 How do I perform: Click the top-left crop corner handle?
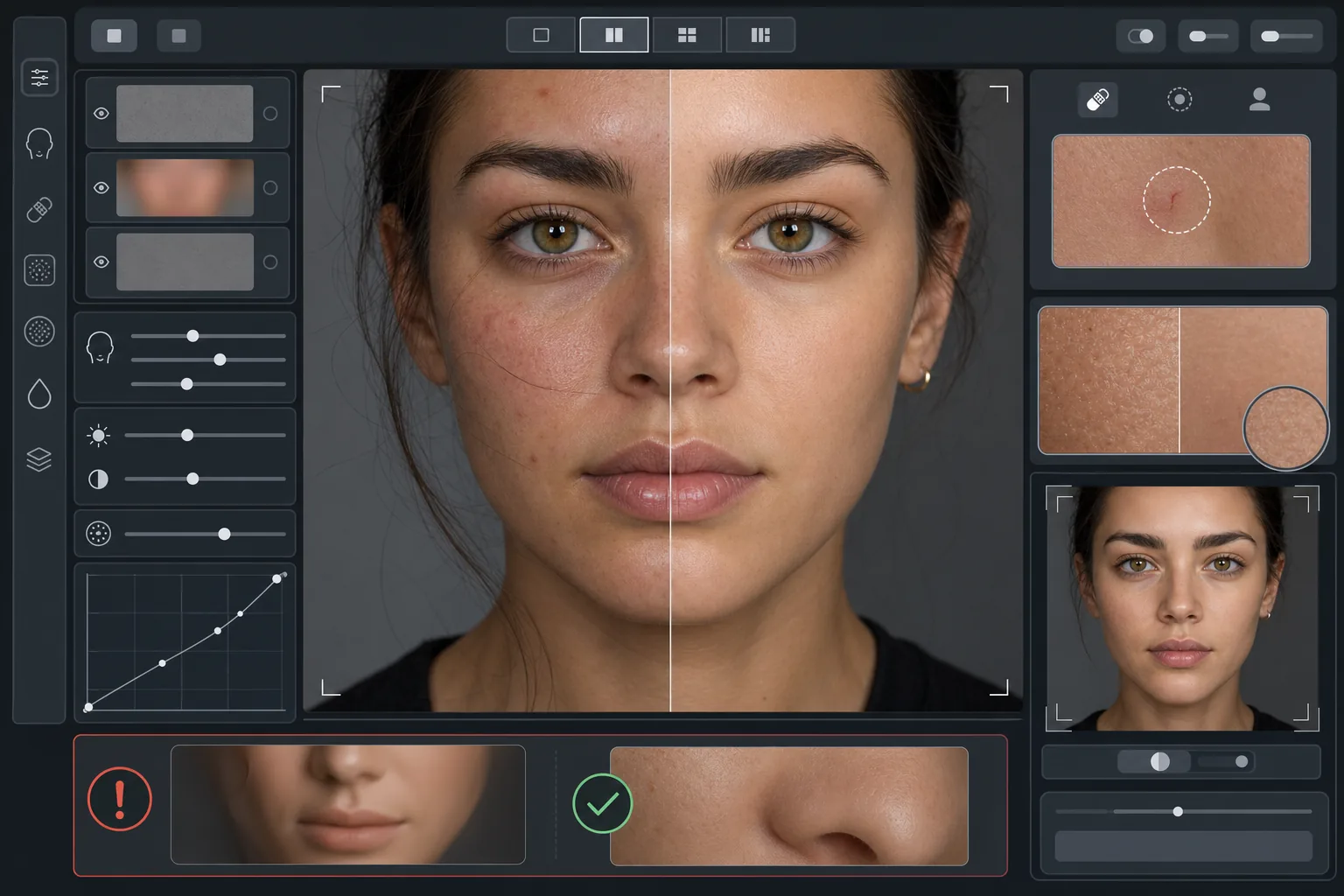tap(331, 94)
